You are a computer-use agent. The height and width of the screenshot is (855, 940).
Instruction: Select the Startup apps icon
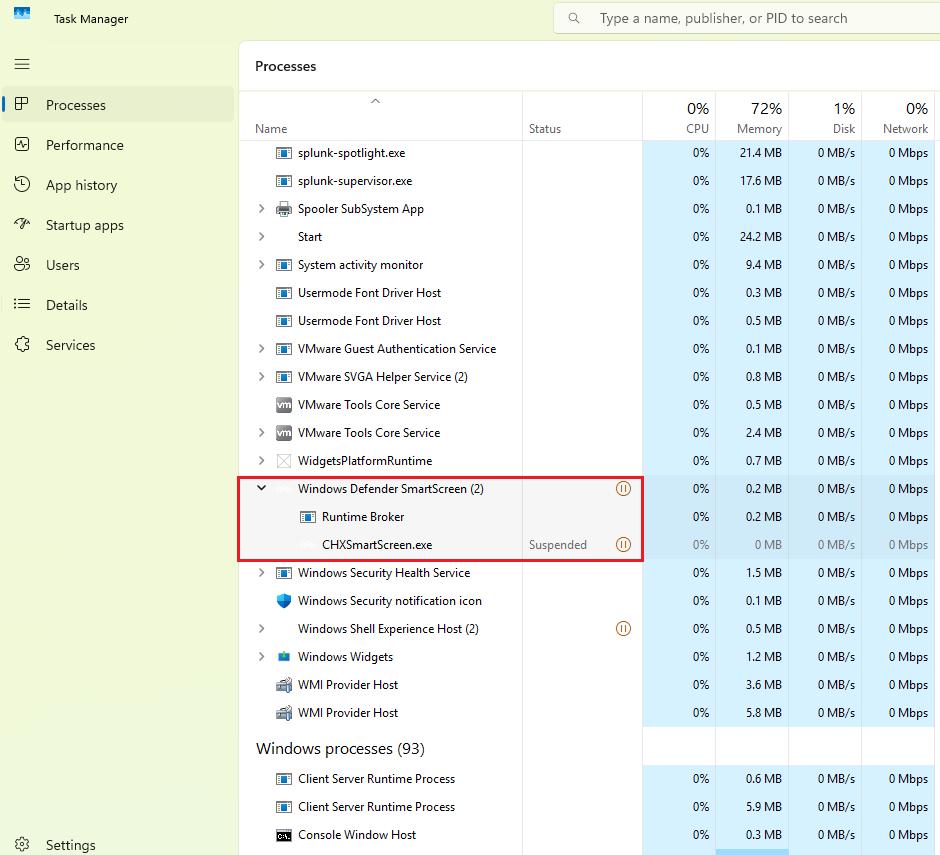[22, 225]
